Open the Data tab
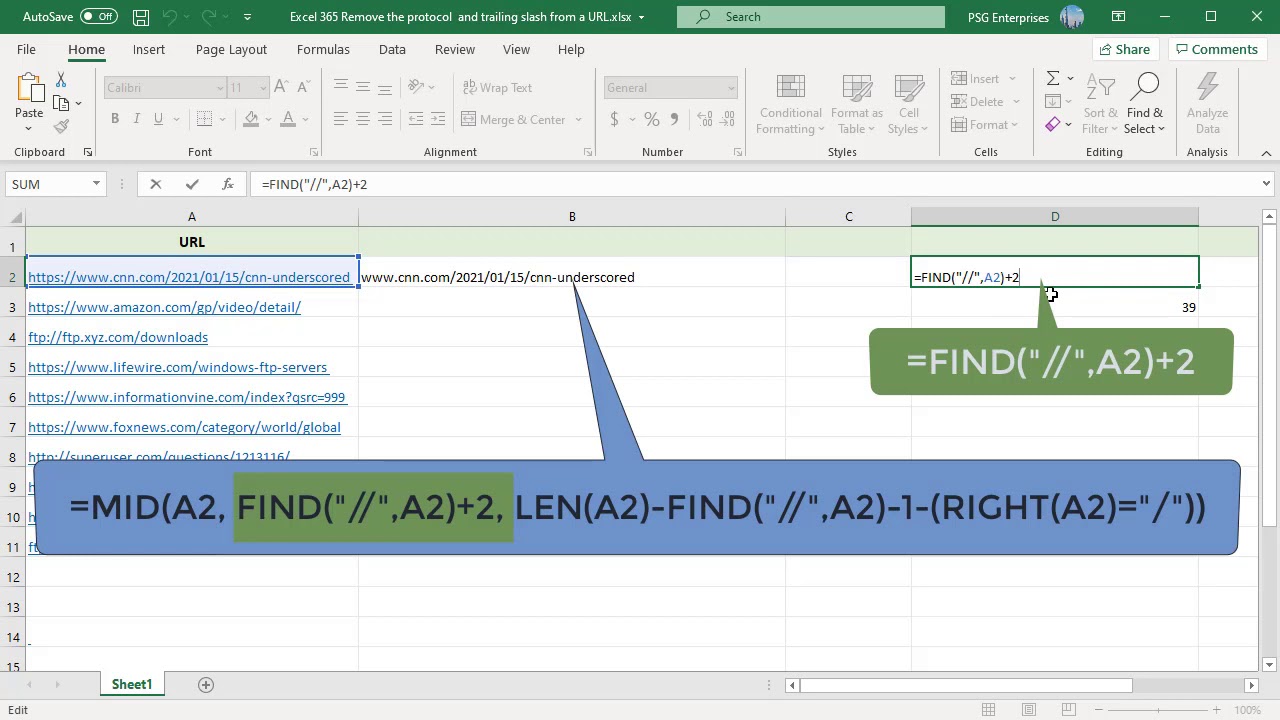Screen dimensions: 1280x720 (x=392, y=49)
